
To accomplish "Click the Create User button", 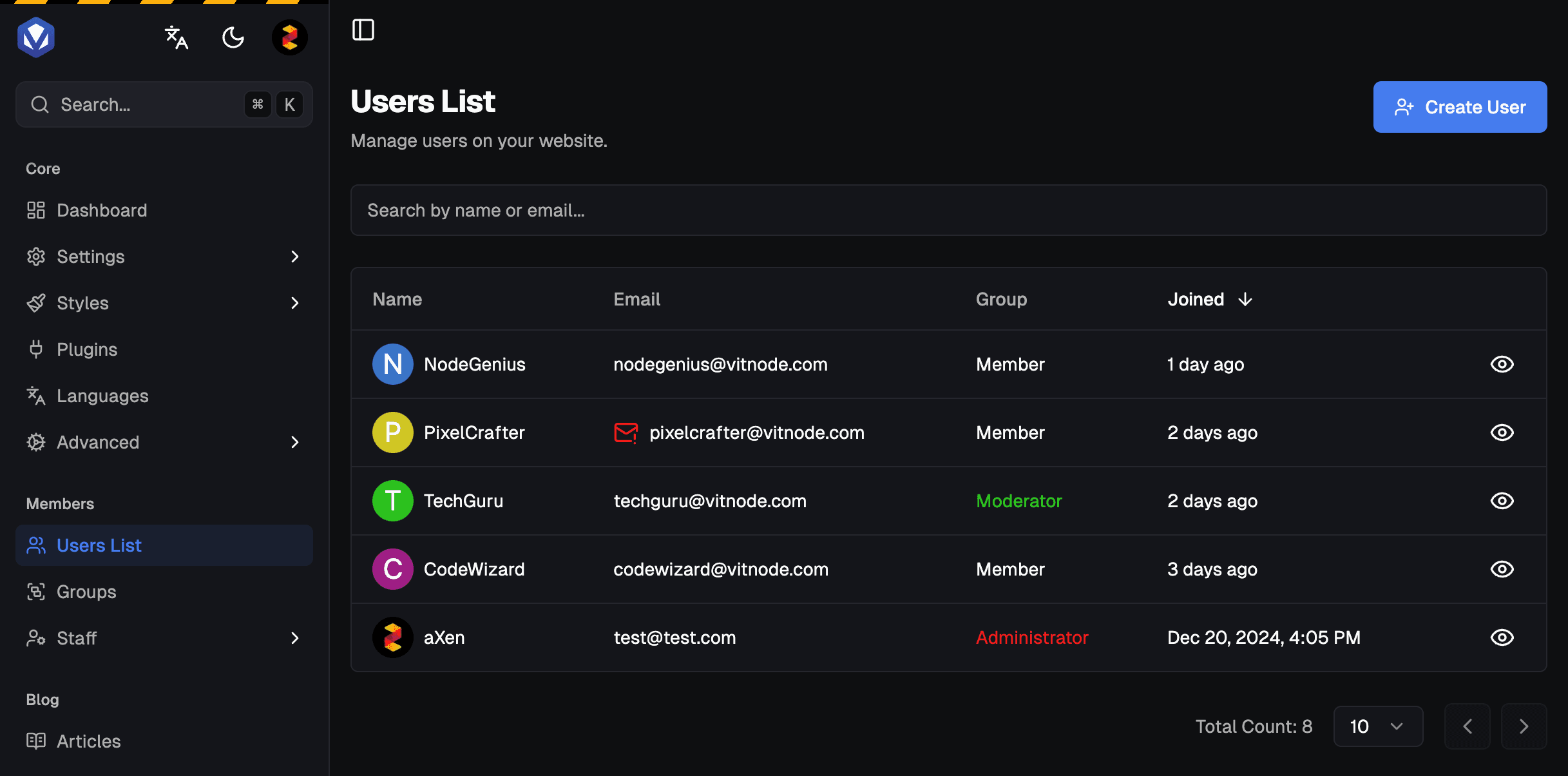I will (x=1460, y=107).
